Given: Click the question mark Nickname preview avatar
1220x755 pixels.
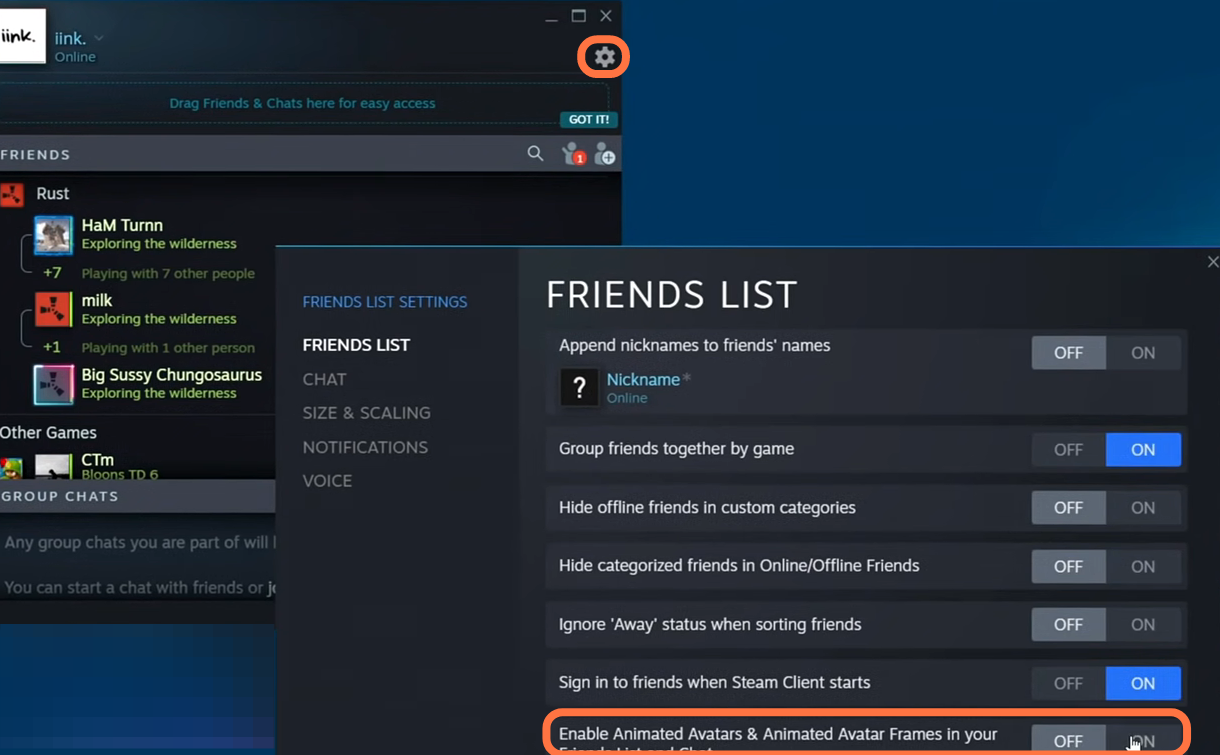Looking at the screenshot, I should tap(579, 388).
